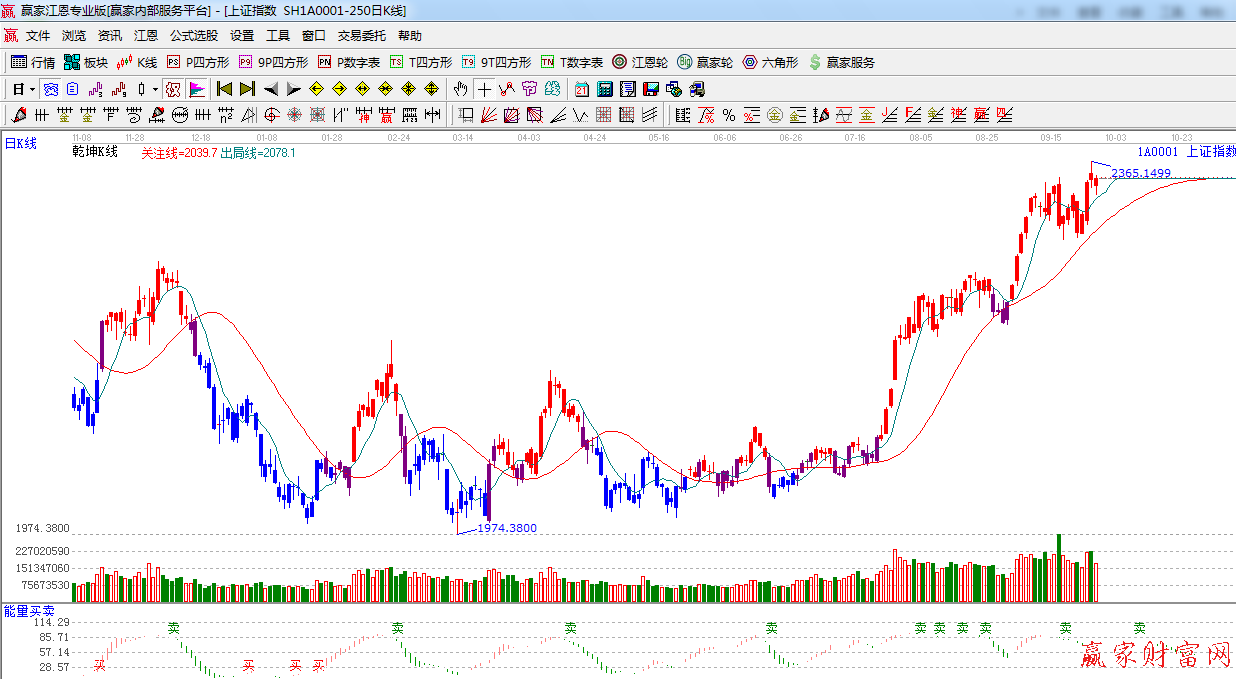Toggle the crosshair cursor button
Image resolution: width=1236 pixels, height=679 pixels.
point(485,89)
